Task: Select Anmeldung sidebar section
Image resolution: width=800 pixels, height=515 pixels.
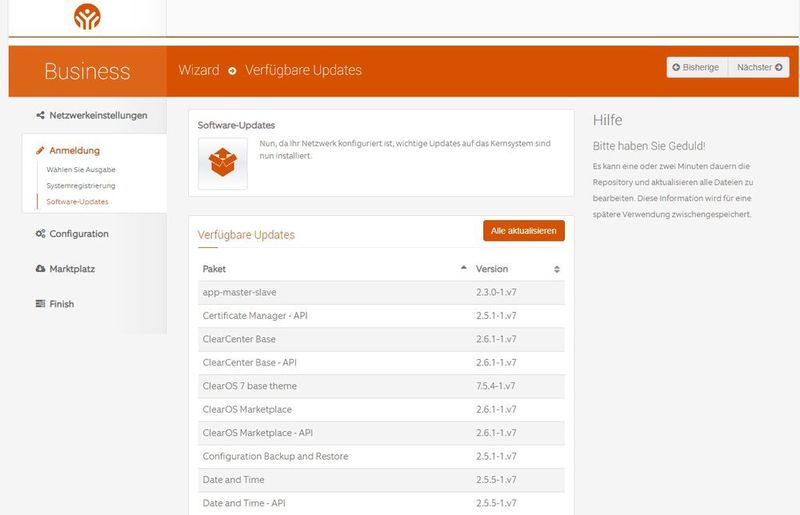Action: tap(74, 151)
